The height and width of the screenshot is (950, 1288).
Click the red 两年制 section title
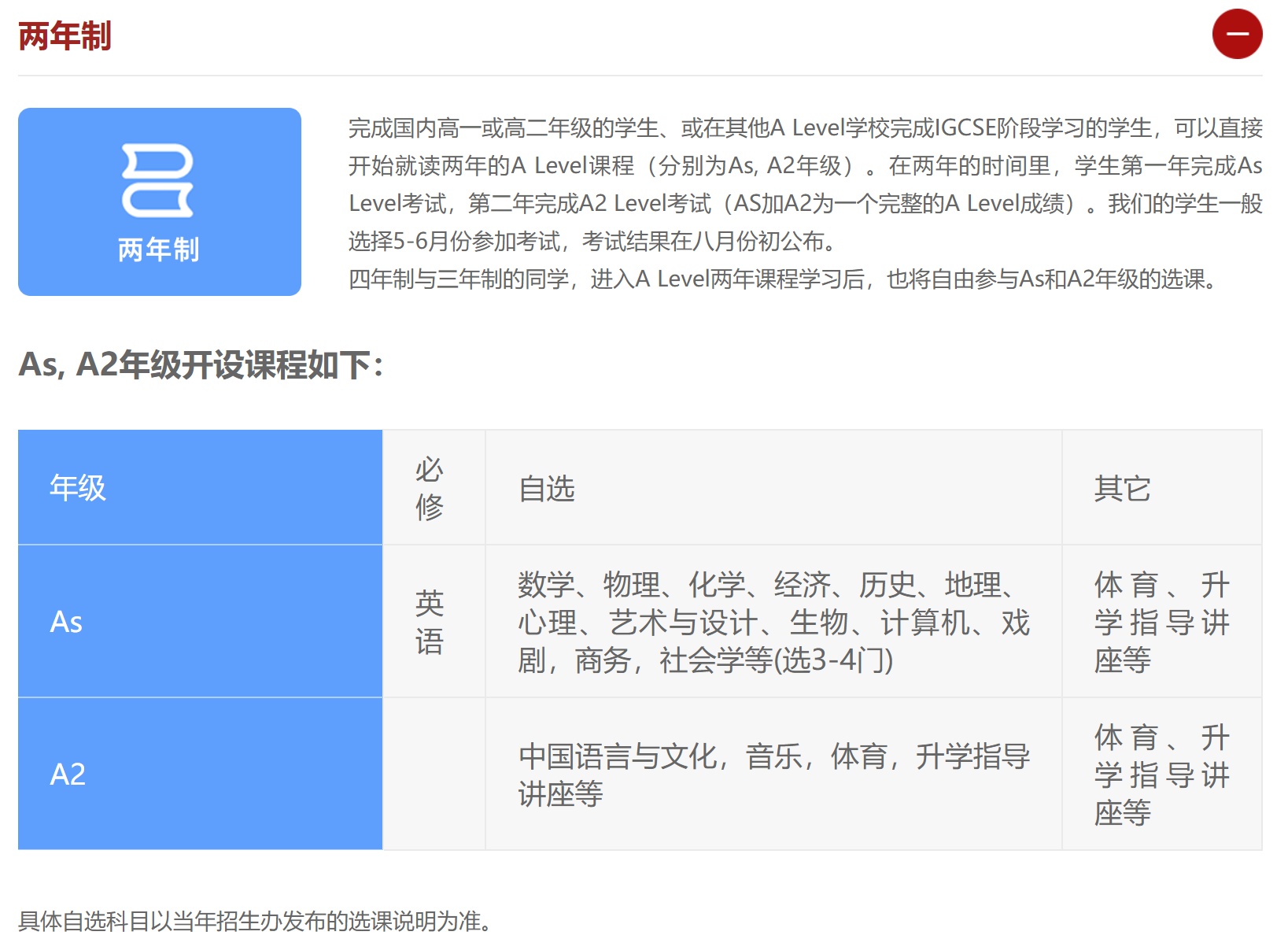tap(65, 36)
